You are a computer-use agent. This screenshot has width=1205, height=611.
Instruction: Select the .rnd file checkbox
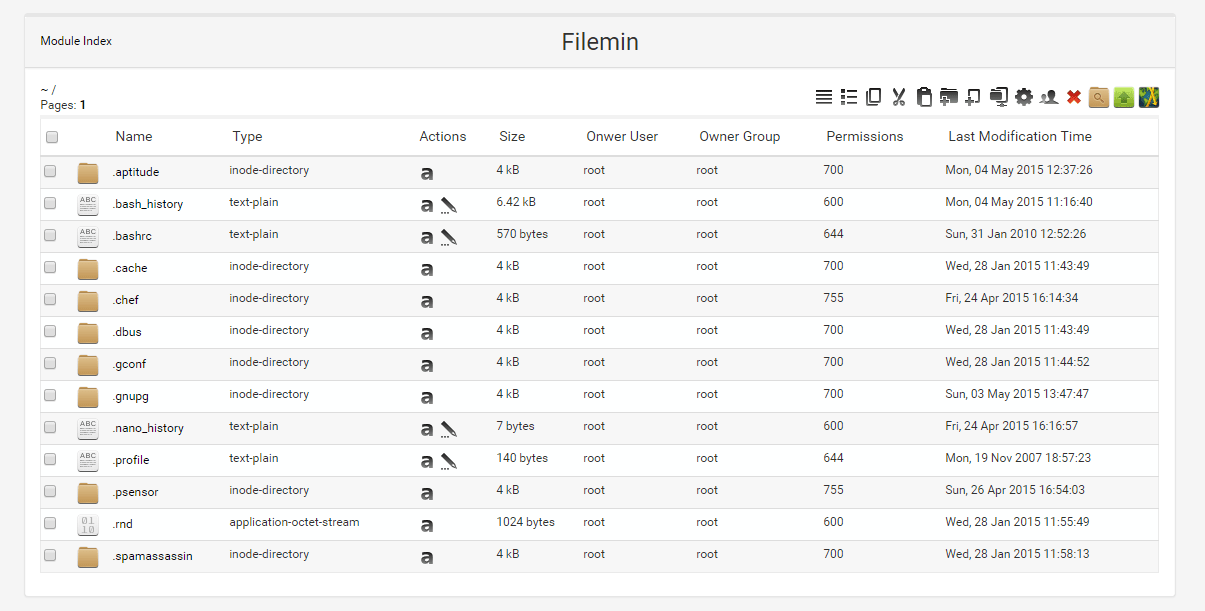50,523
